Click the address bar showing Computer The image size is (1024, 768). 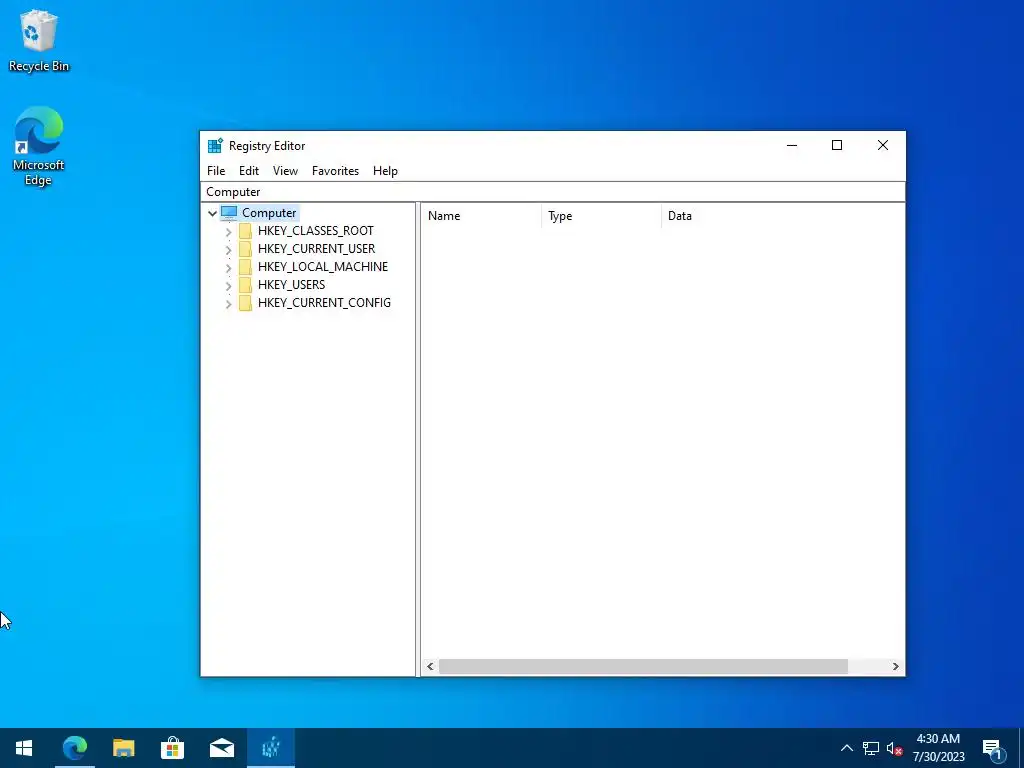552,192
